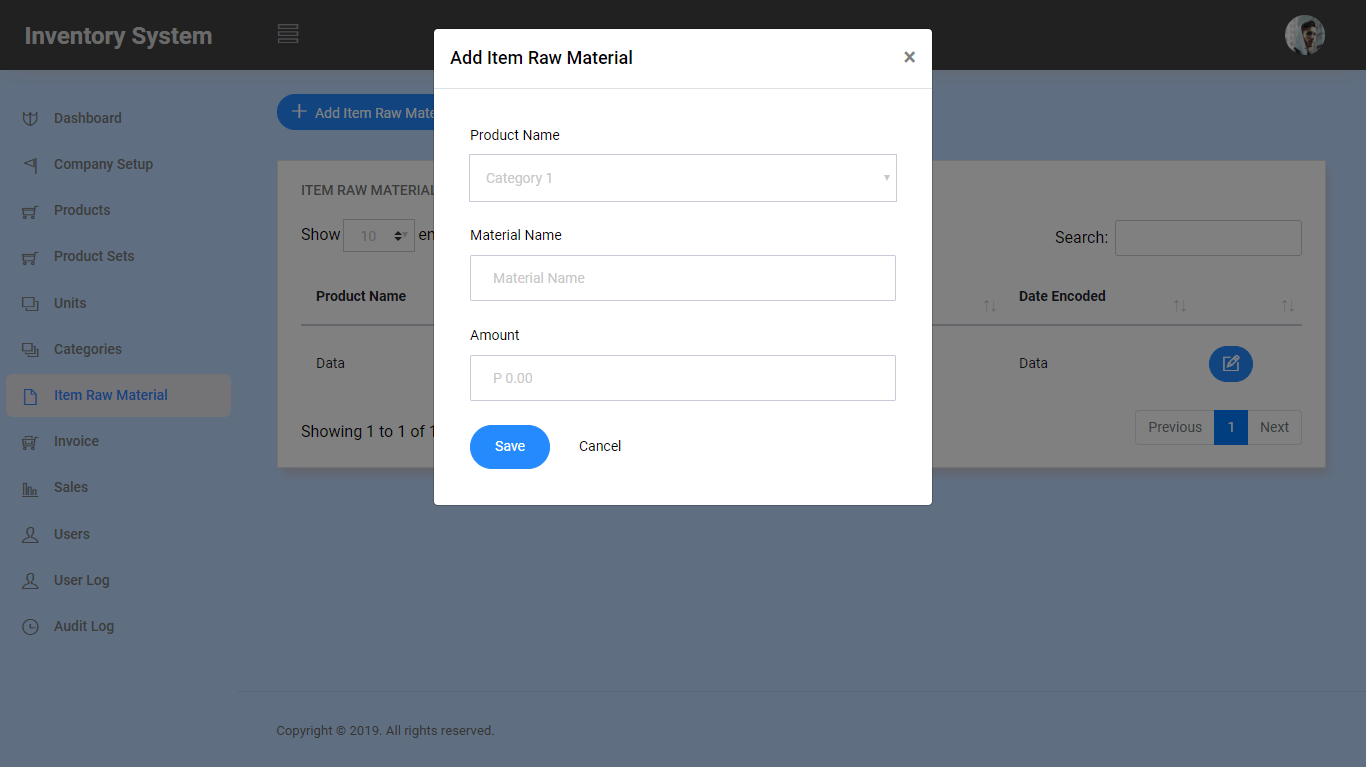Viewport: 1366px width, 767px height.
Task: Click the edit pencil button in Data row
Action: click(x=1230, y=363)
